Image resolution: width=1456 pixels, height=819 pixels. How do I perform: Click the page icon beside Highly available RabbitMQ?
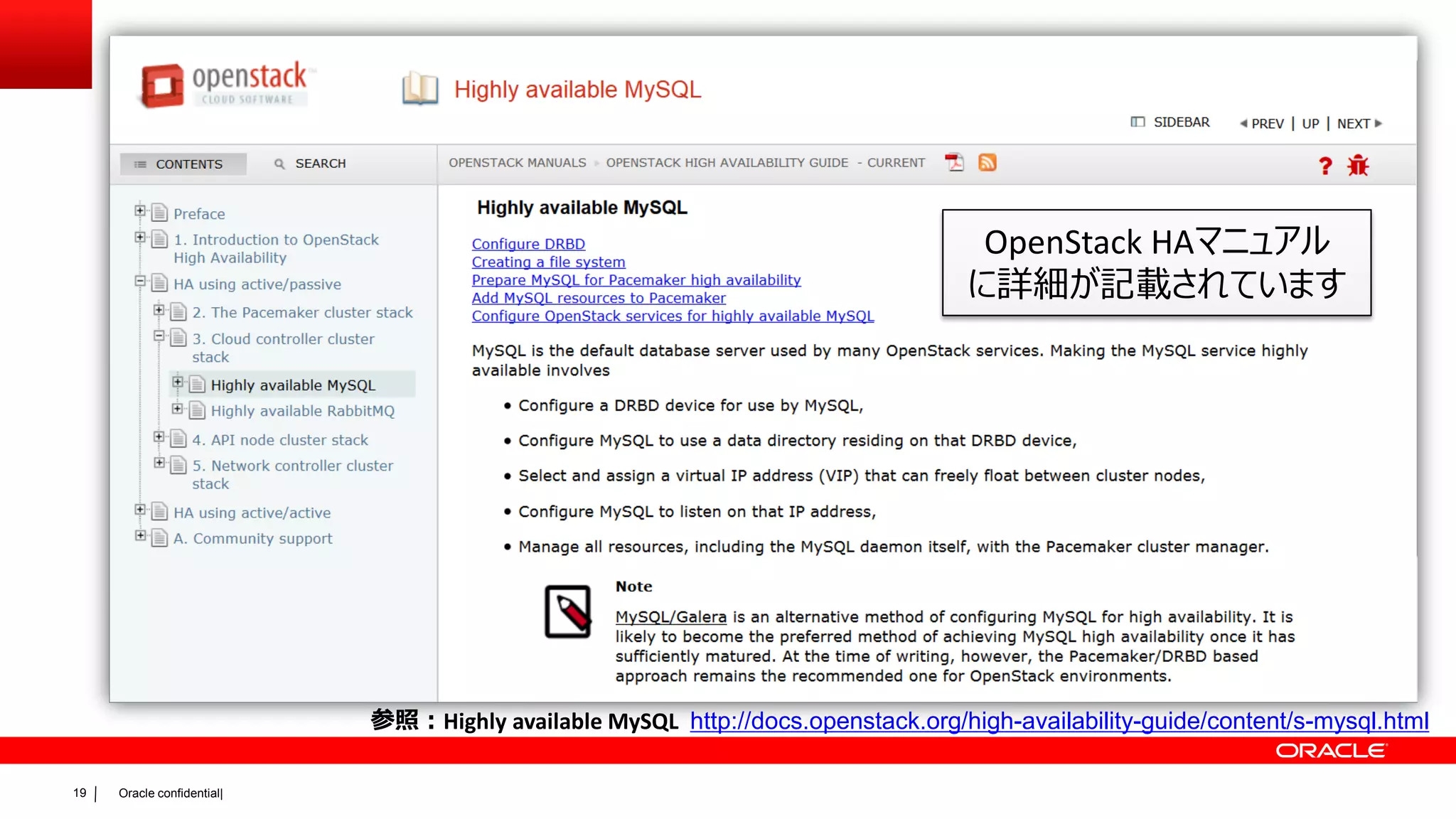tap(198, 410)
